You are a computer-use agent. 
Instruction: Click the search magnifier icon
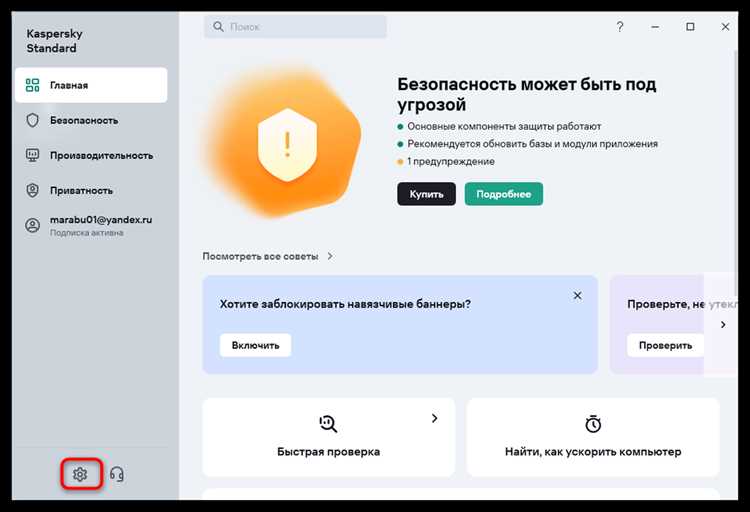pos(218,27)
